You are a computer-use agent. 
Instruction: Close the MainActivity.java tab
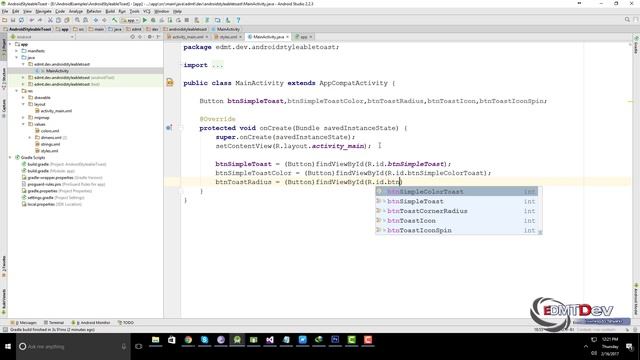click(287, 37)
